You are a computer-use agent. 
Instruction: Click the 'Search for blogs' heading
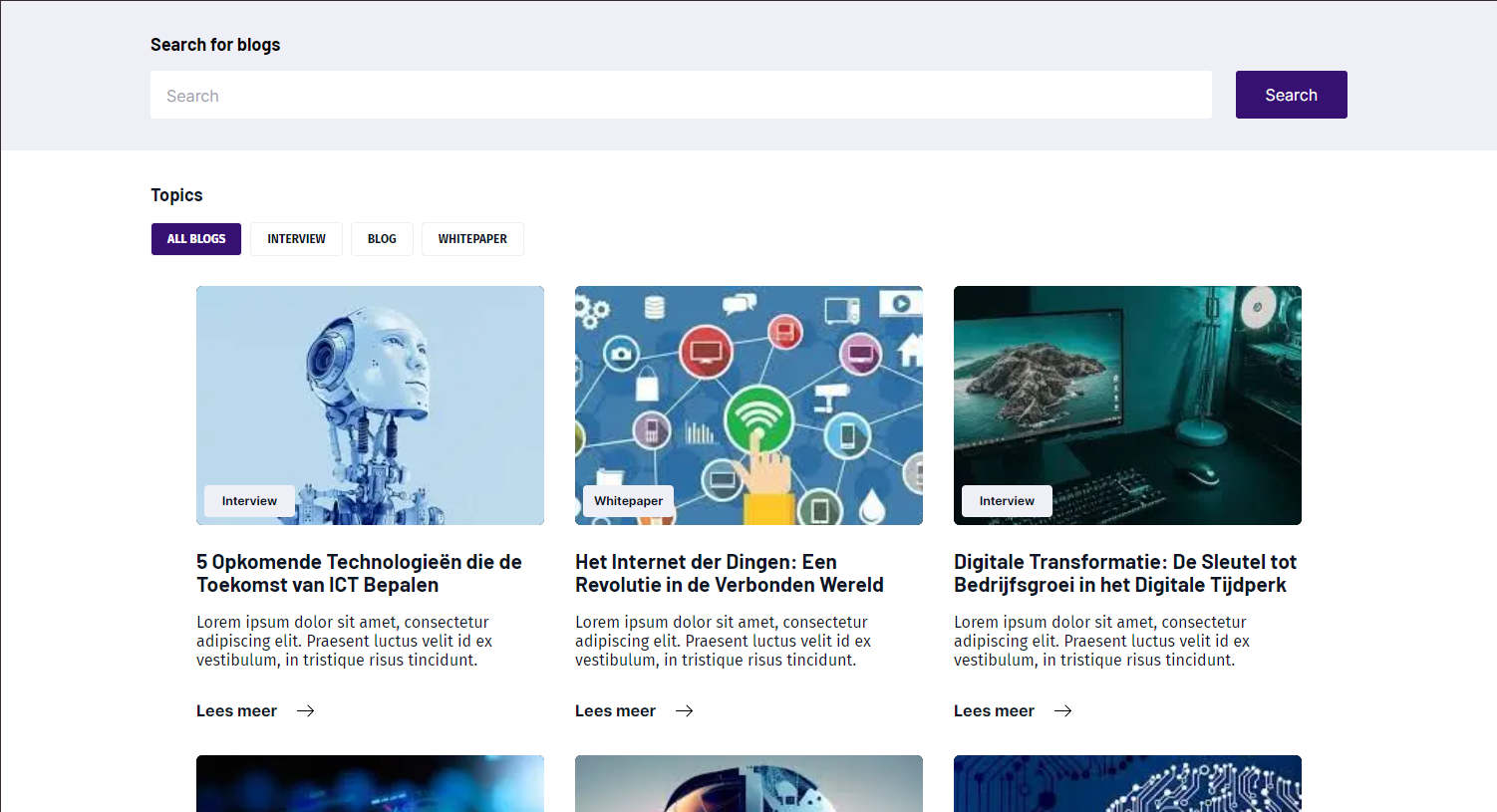click(x=215, y=45)
